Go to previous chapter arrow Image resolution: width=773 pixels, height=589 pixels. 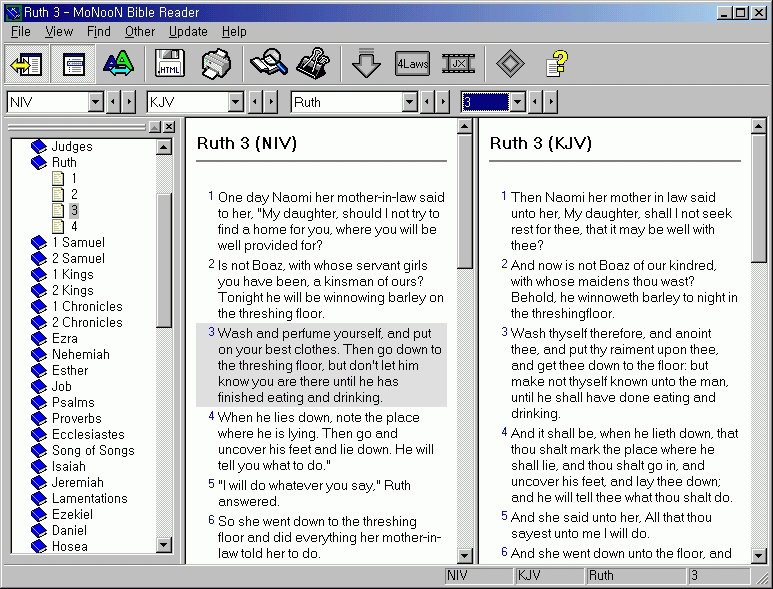(x=535, y=103)
